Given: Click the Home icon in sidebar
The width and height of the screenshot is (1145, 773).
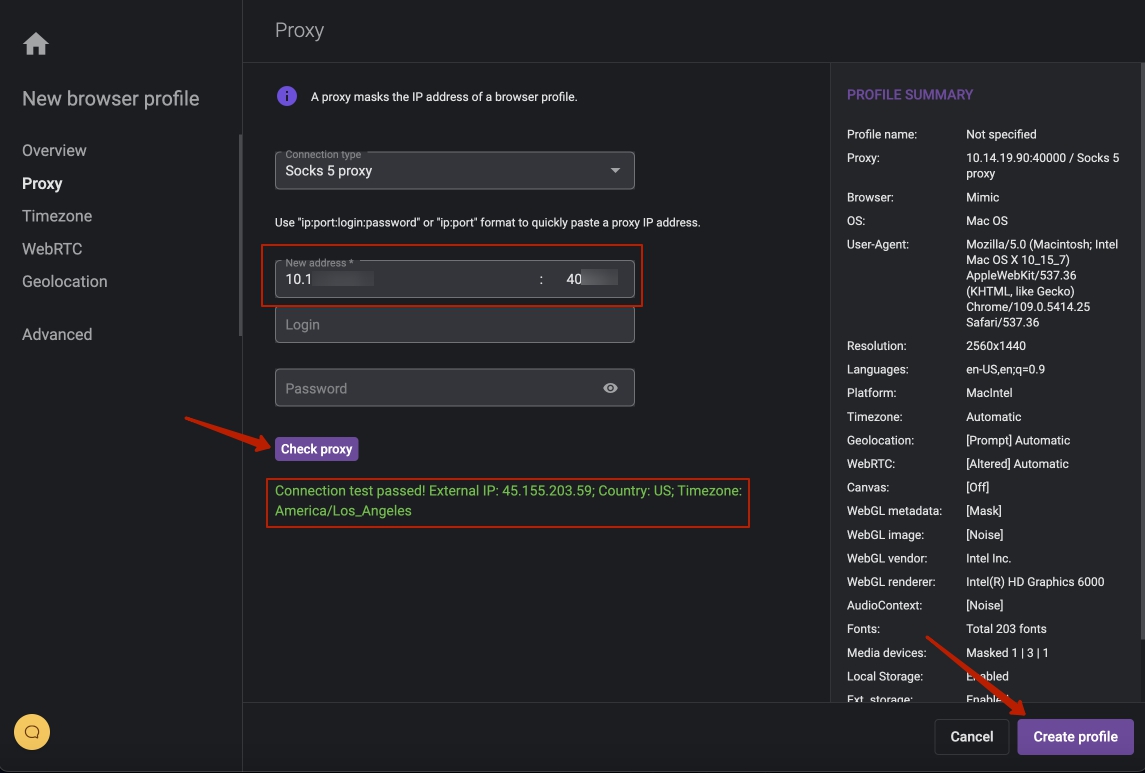Looking at the screenshot, I should pos(36,44).
